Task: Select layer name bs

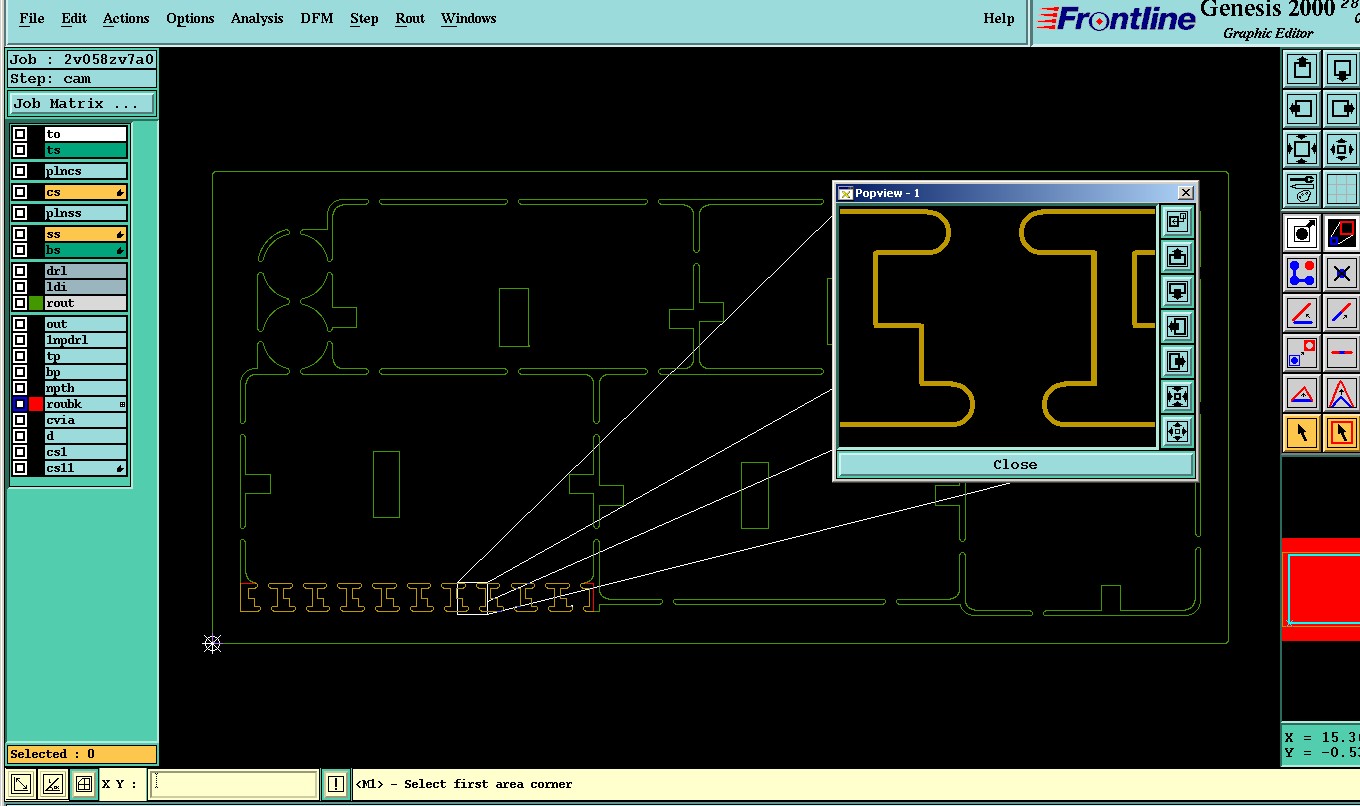Action: (86, 250)
